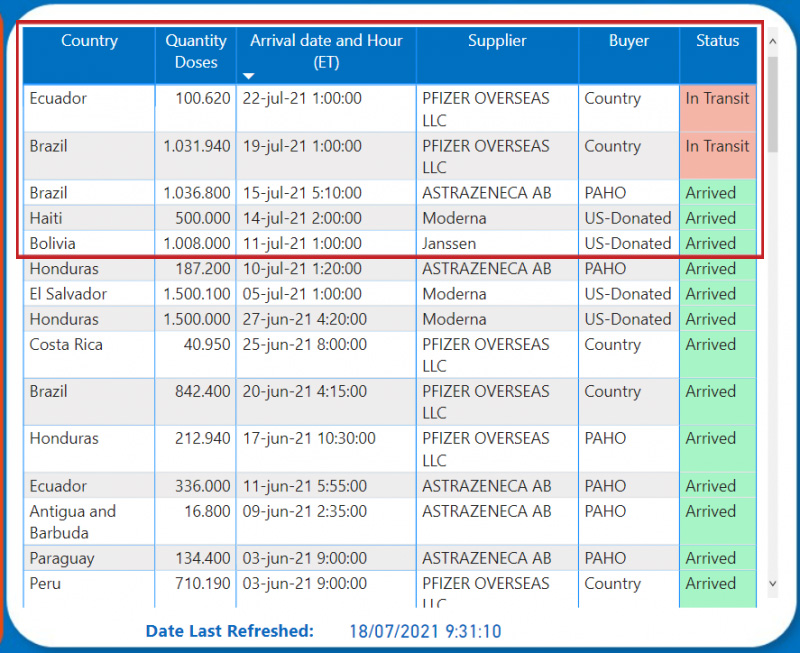The image size is (800, 653).
Task: Click the 1.031.940 quantity doses cell
Action: coord(197,146)
